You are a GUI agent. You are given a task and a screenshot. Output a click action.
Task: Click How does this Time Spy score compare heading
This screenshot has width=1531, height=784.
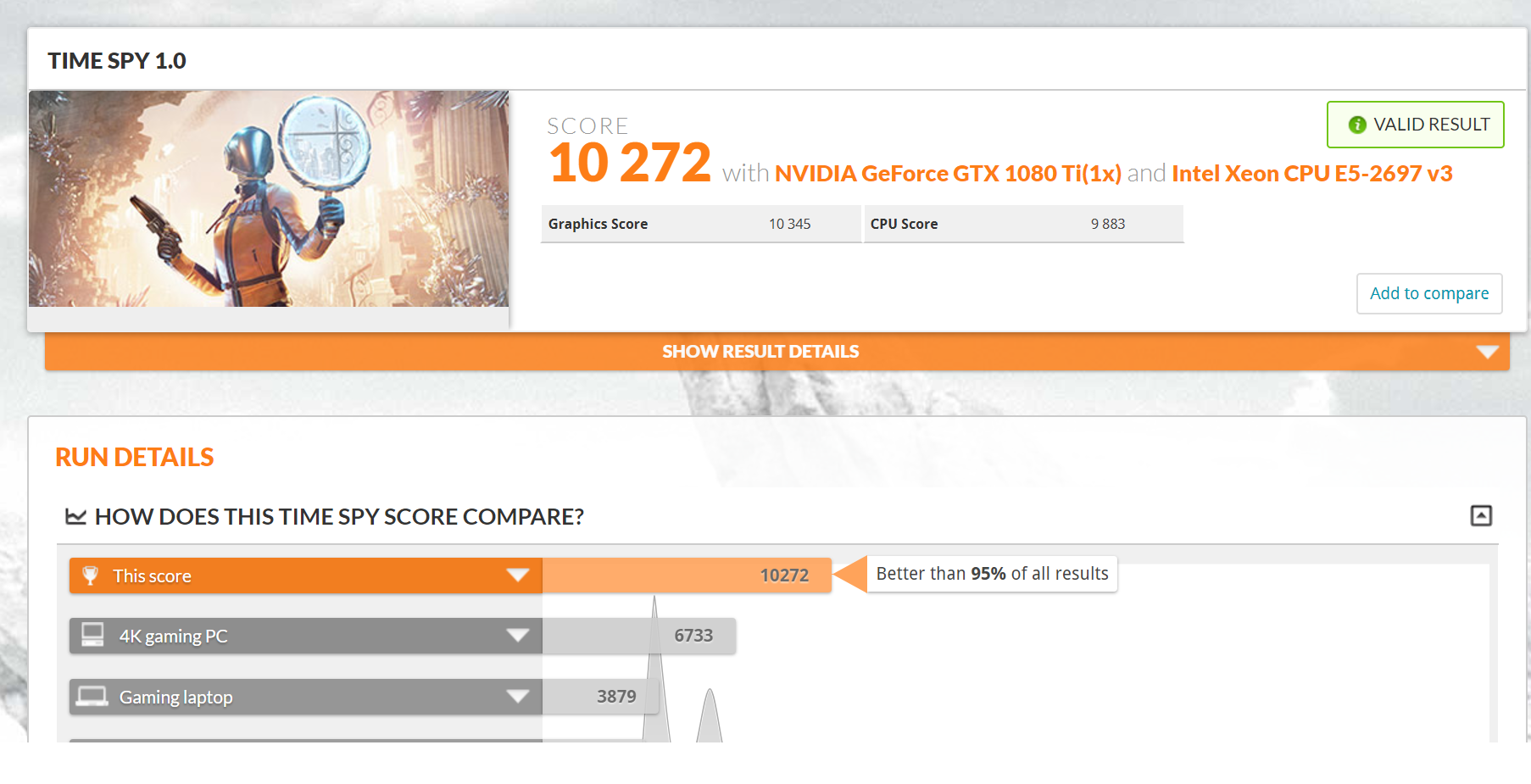339,516
